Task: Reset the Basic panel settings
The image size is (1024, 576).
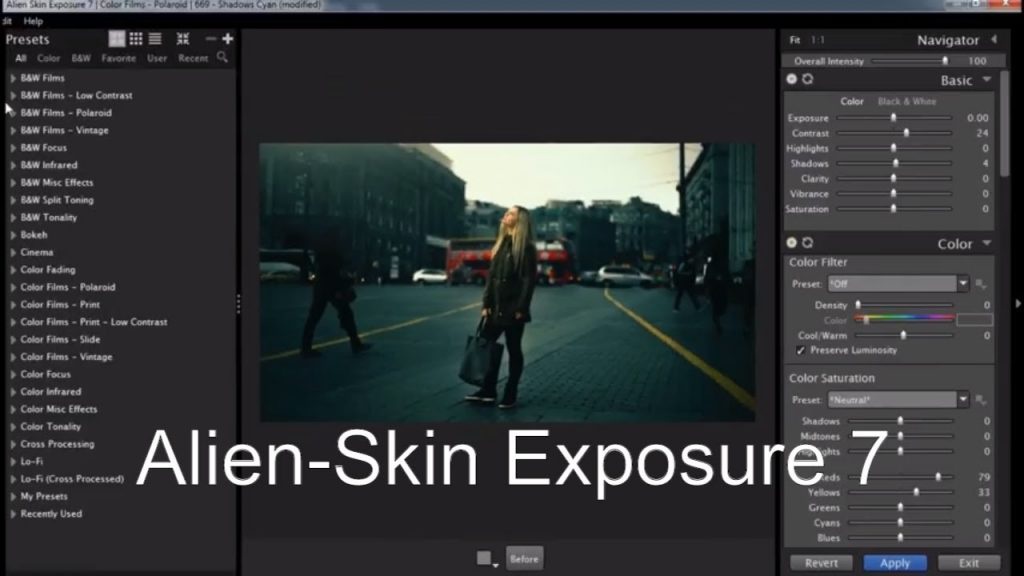Action: (808, 79)
